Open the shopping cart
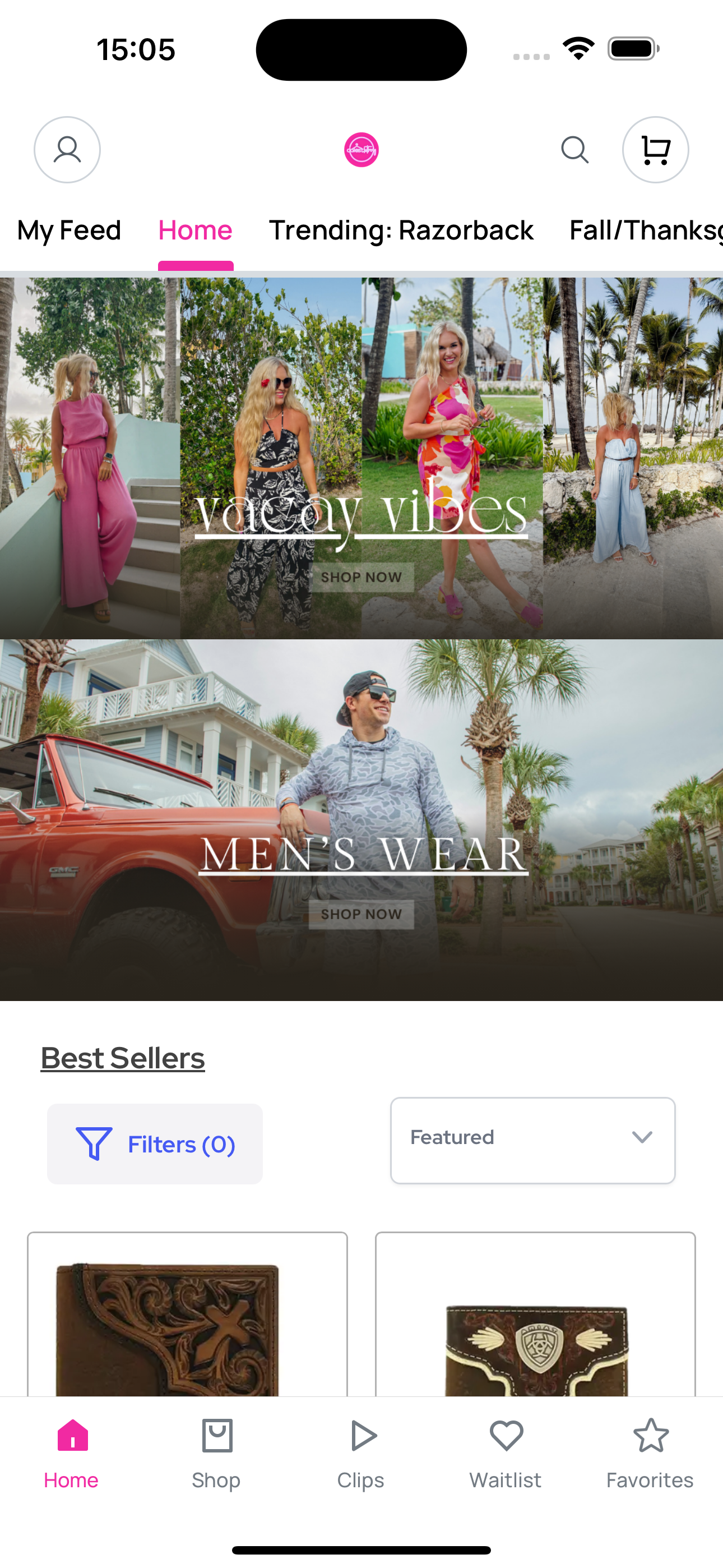The image size is (723, 1568). tap(655, 150)
